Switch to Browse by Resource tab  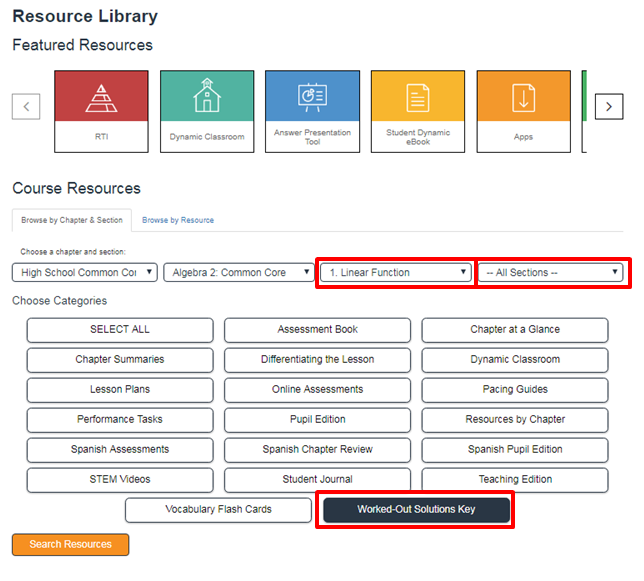(x=178, y=220)
